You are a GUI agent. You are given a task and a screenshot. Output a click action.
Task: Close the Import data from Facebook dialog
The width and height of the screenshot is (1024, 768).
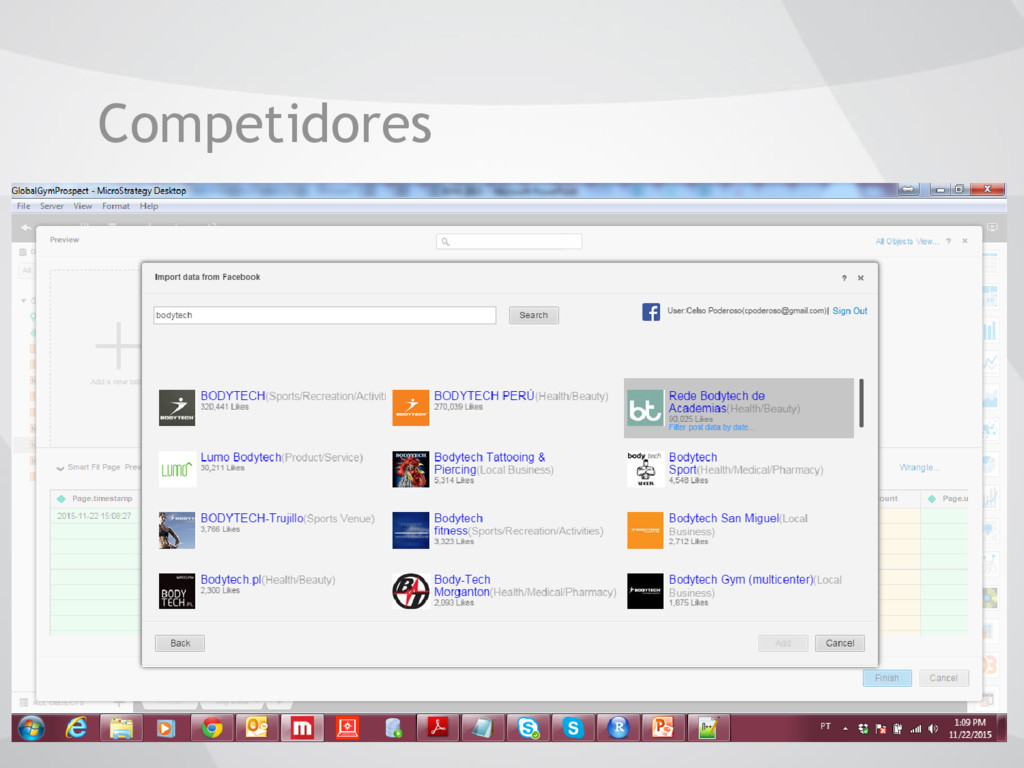(861, 278)
